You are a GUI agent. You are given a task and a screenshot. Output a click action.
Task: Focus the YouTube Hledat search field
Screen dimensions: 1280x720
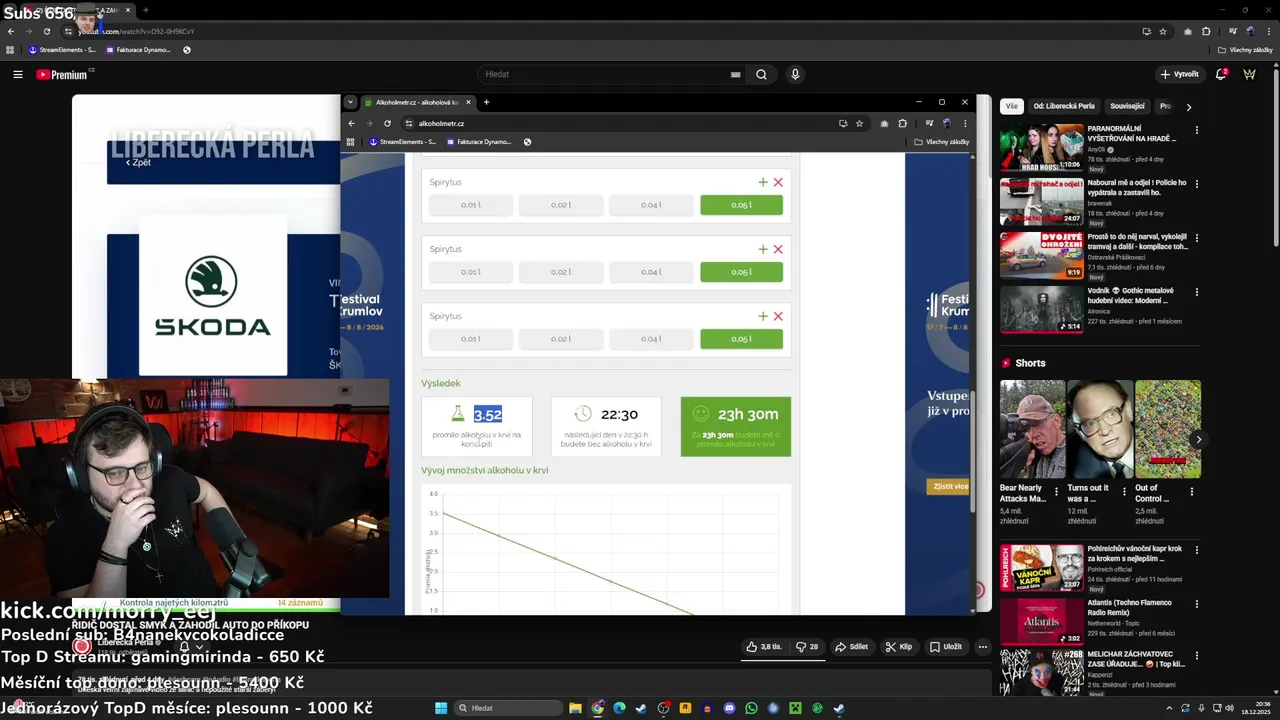612,74
